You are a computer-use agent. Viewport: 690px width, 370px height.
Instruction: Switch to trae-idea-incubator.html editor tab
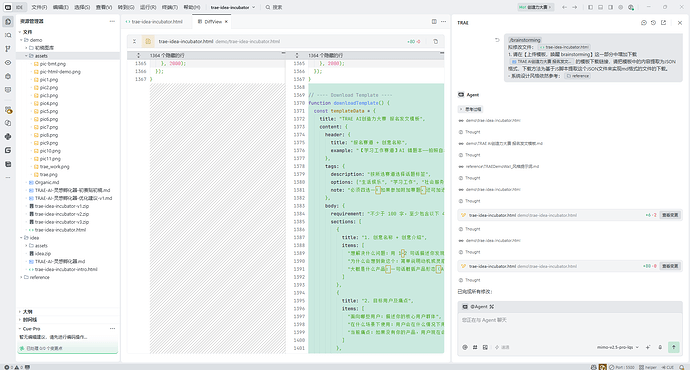coord(157,22)
